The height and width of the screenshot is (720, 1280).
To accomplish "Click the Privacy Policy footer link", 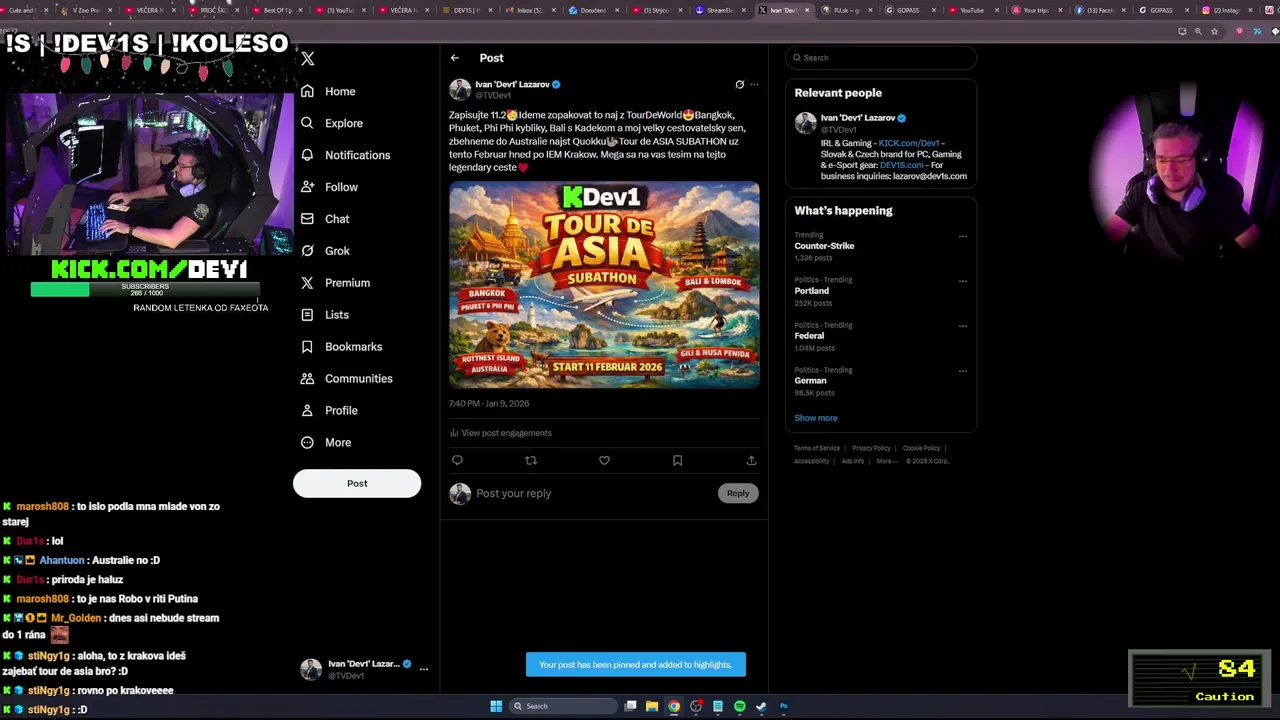I will click(x=871, y=448).
